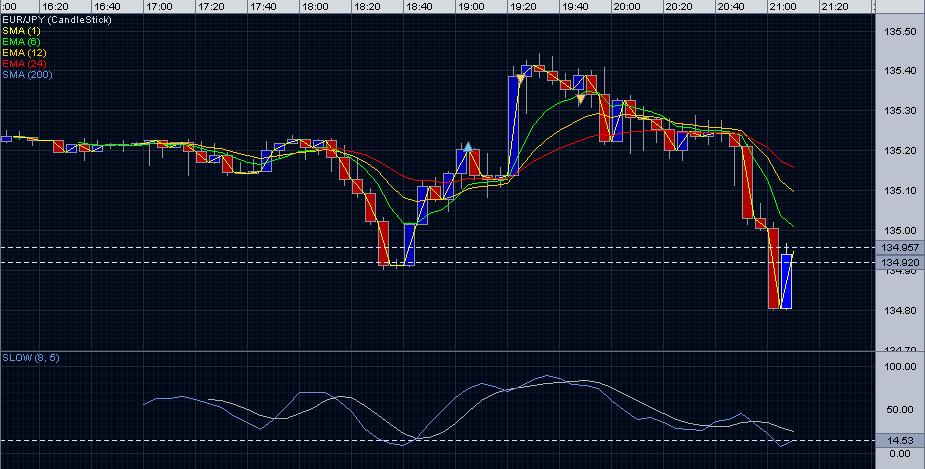Click the 16:20 time axis label
The width and height of the screenshot is (925, 469).
click(55, 6)
